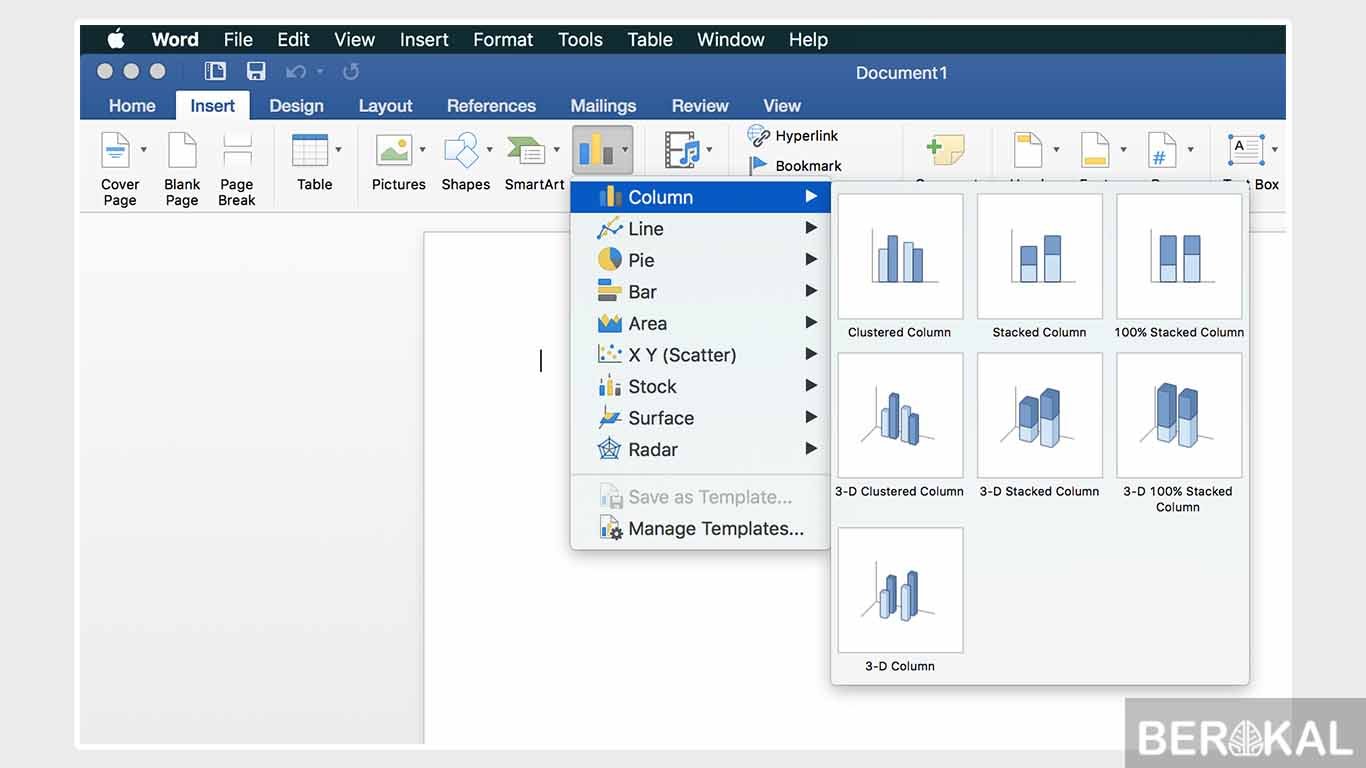The image size is (1366, 768).
Task: Click the Chart icon in ribbon
Action: (x=594, y=150)
